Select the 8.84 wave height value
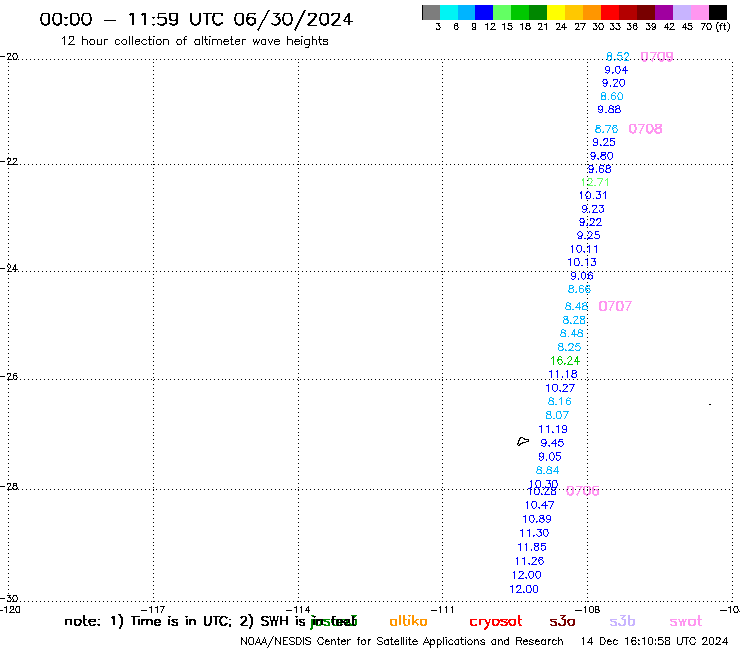 point(547,471)
